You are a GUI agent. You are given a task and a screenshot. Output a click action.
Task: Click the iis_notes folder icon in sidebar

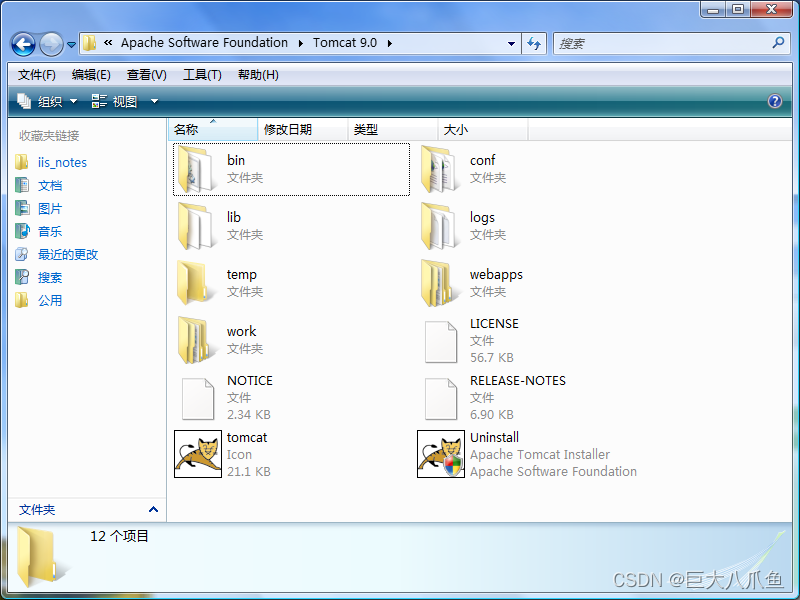21,162
